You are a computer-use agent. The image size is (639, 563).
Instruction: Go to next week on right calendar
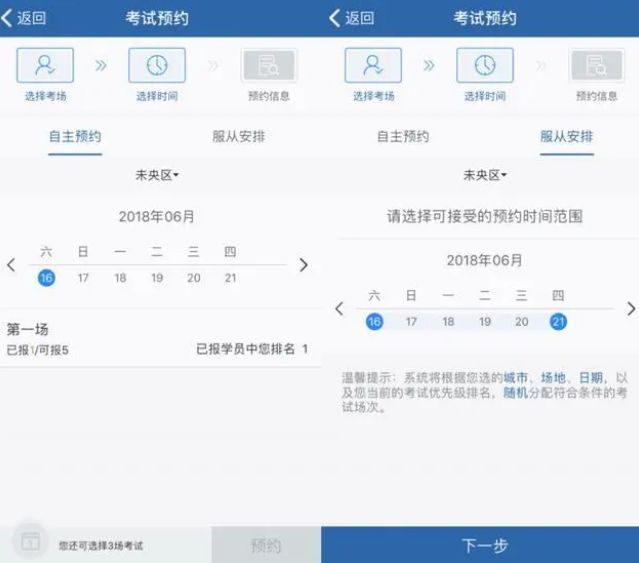631,309
